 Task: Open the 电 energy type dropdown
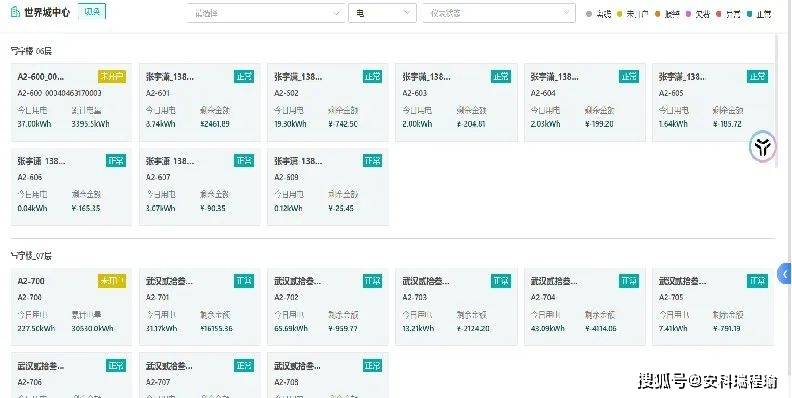(382, 13)
